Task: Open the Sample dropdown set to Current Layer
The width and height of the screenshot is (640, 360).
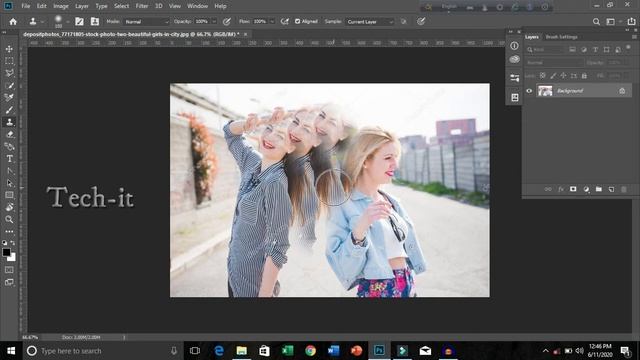Action: point(370,22)
